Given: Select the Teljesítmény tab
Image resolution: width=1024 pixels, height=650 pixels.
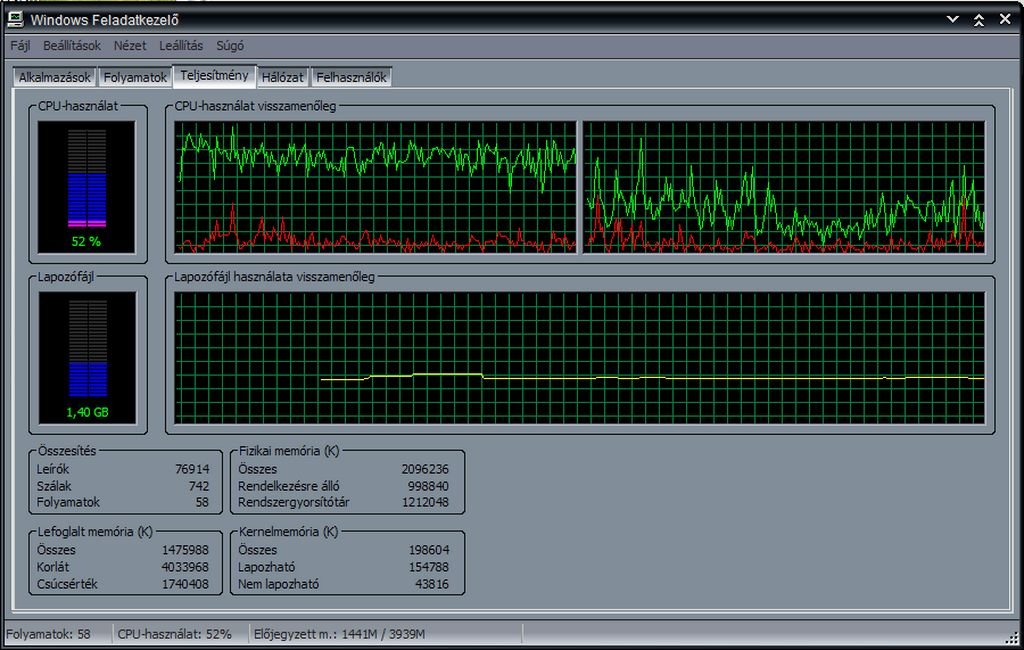Looking at the screenshot, I should pos(214,75).
